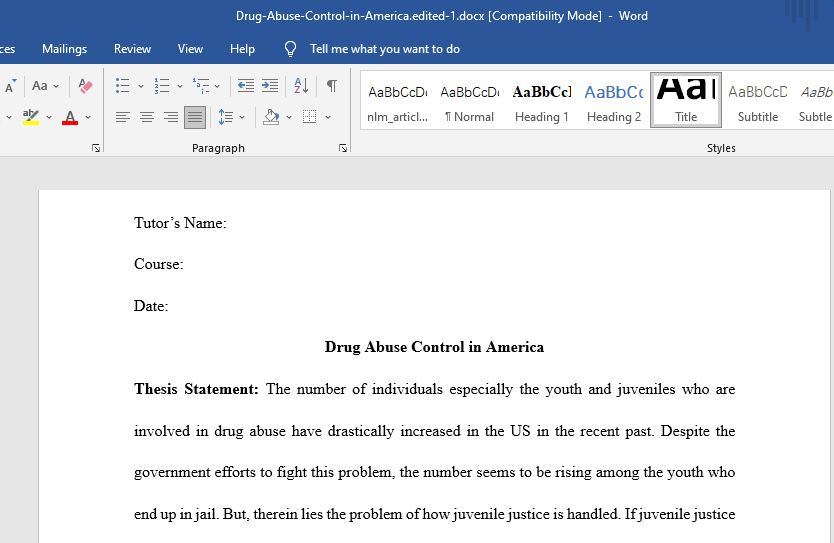The image size is (834, 543).
Task: Apply the Heading 2 style
Action: [x=614, y=101]
